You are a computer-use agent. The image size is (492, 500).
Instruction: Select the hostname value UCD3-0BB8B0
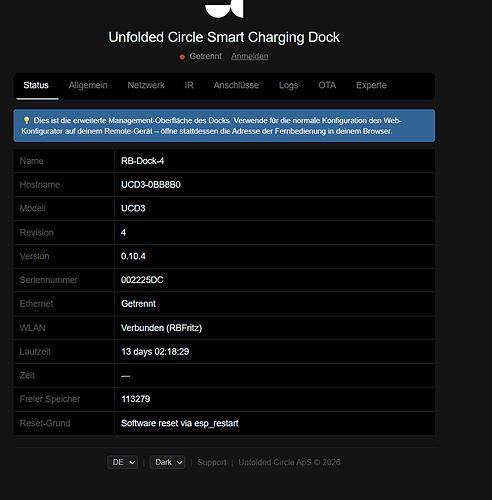(151, 185)
